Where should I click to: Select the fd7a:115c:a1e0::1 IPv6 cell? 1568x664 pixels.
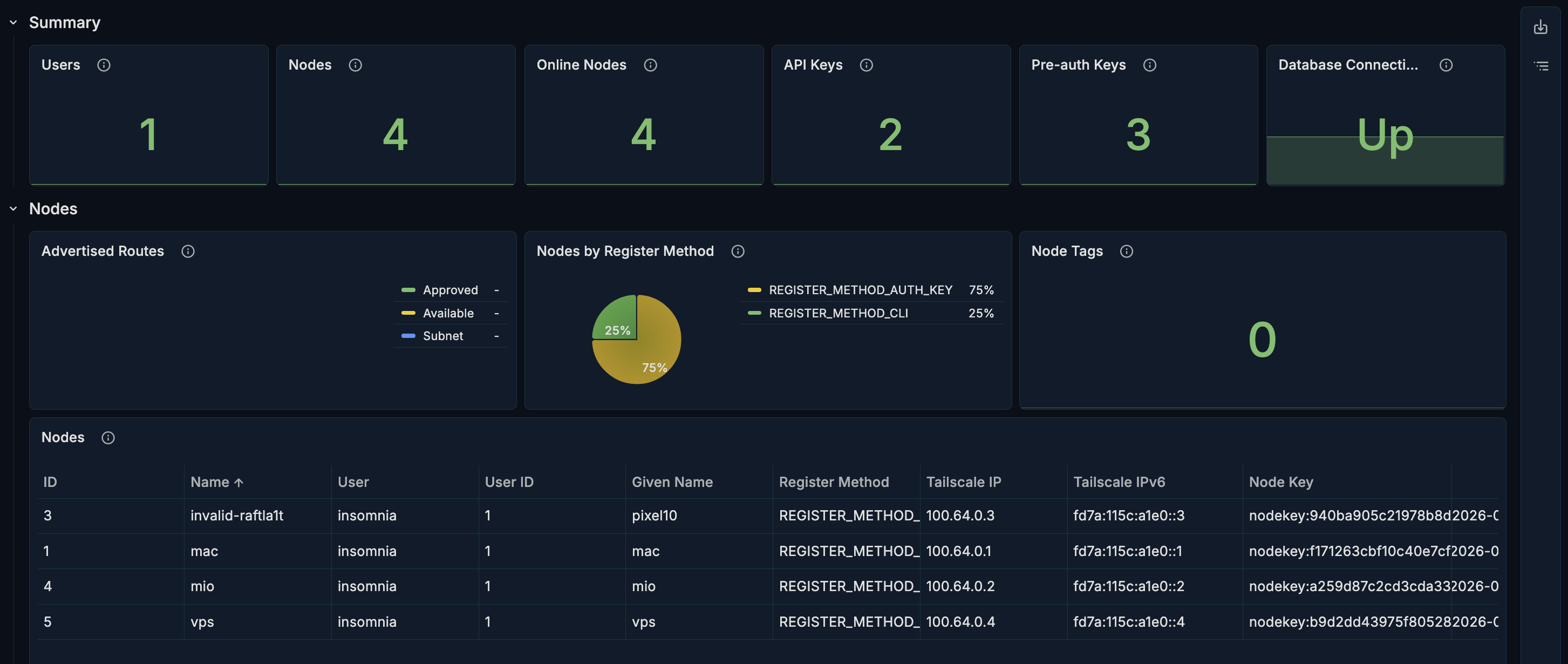tap(1155, 551)
